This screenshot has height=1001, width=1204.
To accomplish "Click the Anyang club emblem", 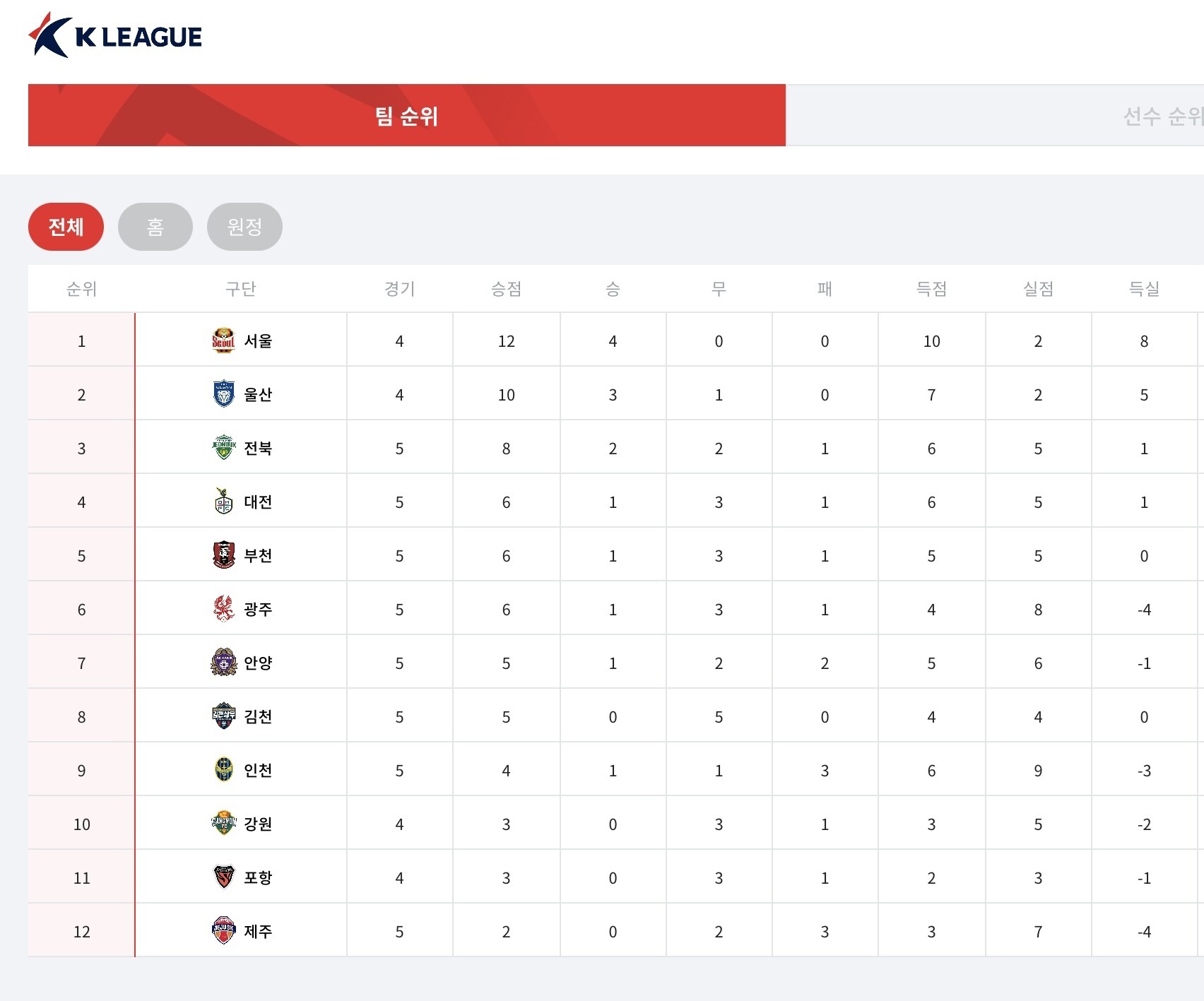I will point(223,663).
